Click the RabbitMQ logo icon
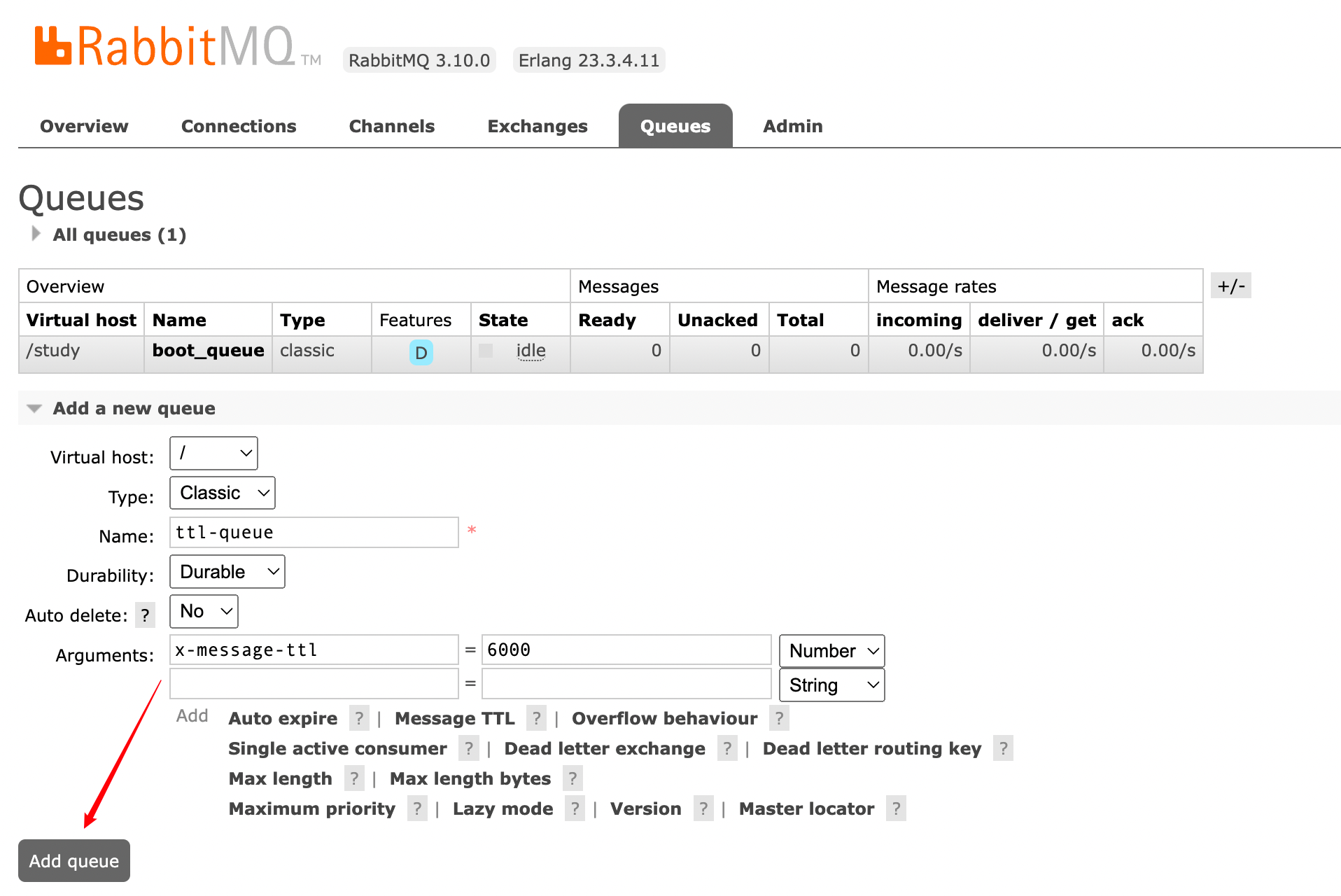The height and width of the screenshot is (896, 1341). (53, 46)
